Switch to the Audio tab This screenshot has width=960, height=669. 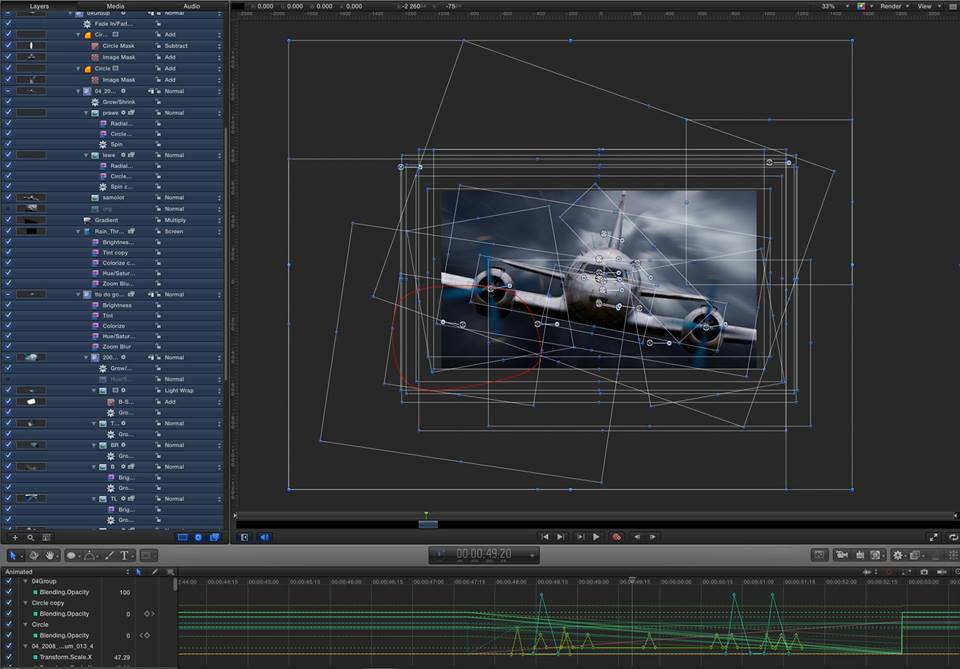[190, 6]
